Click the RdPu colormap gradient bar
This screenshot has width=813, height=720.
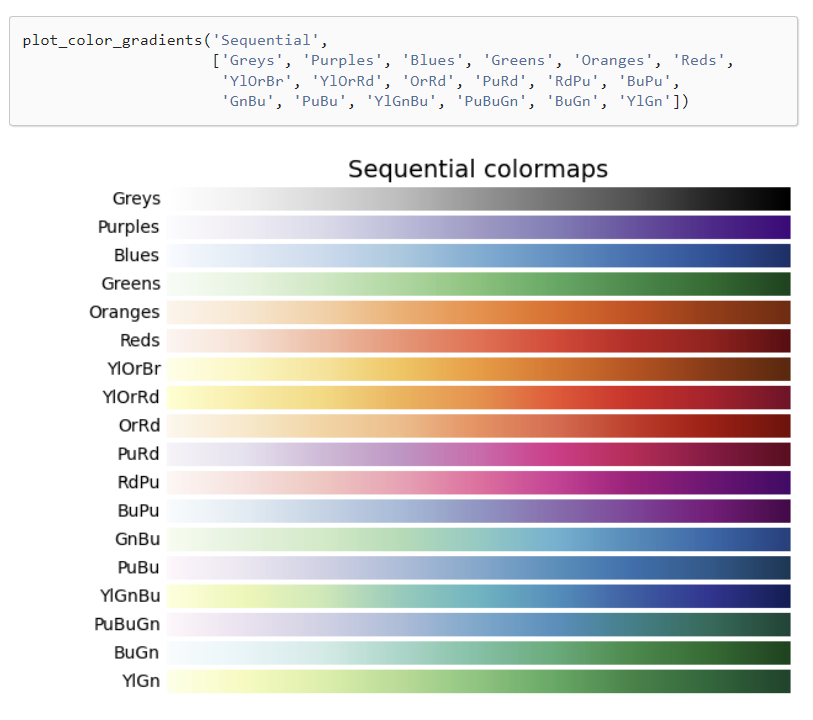pyautogui.click(x=479, y=483)
